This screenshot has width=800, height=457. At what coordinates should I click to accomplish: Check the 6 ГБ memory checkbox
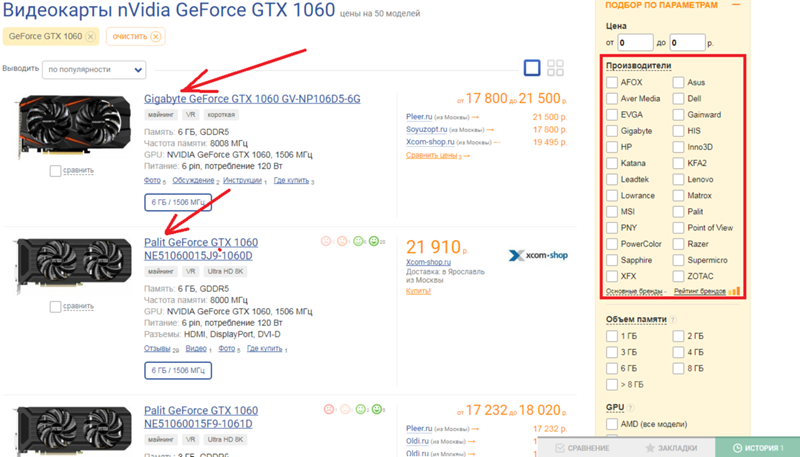coord(612,368)
